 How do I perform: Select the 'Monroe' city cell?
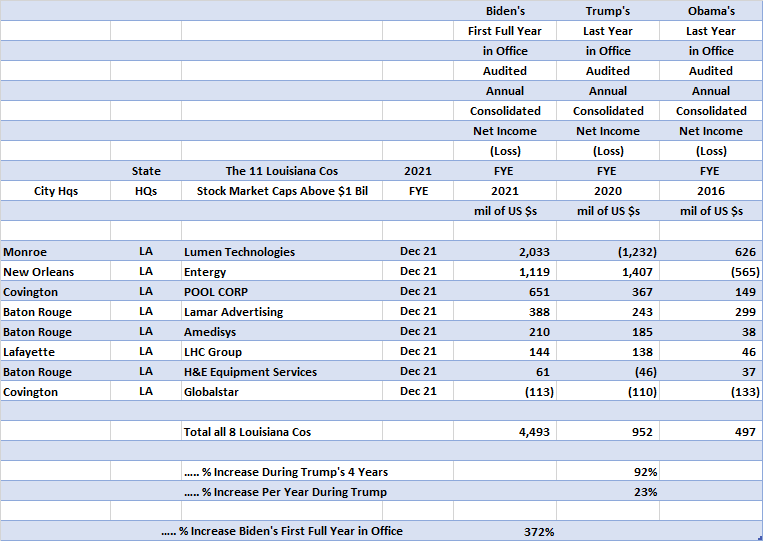coord(55,251)
